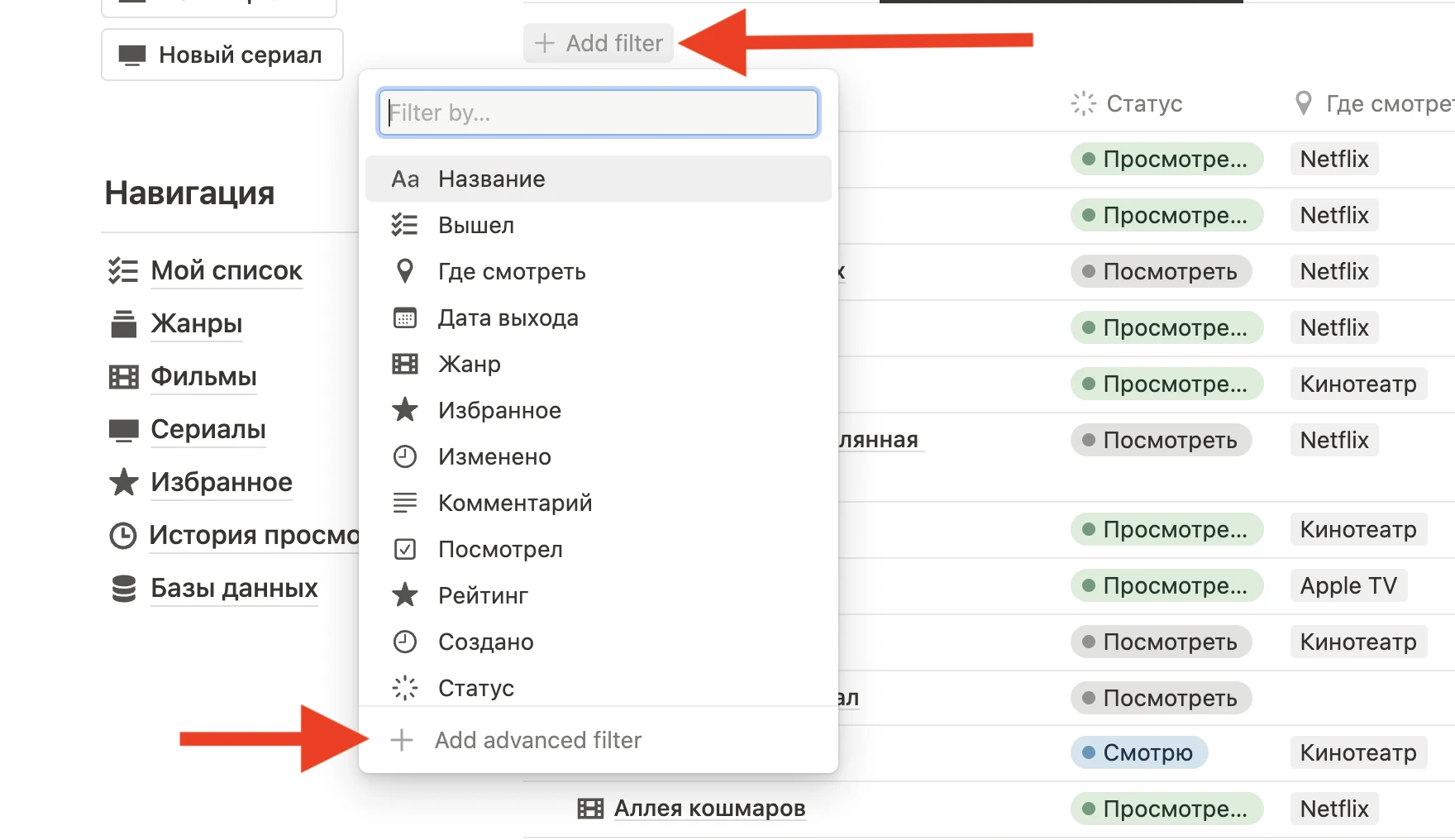Image resolution: width=1455 pixels, height=840 pixels.
Task: Click pin icon in Где смотреть header
Action: (1304, 103)
